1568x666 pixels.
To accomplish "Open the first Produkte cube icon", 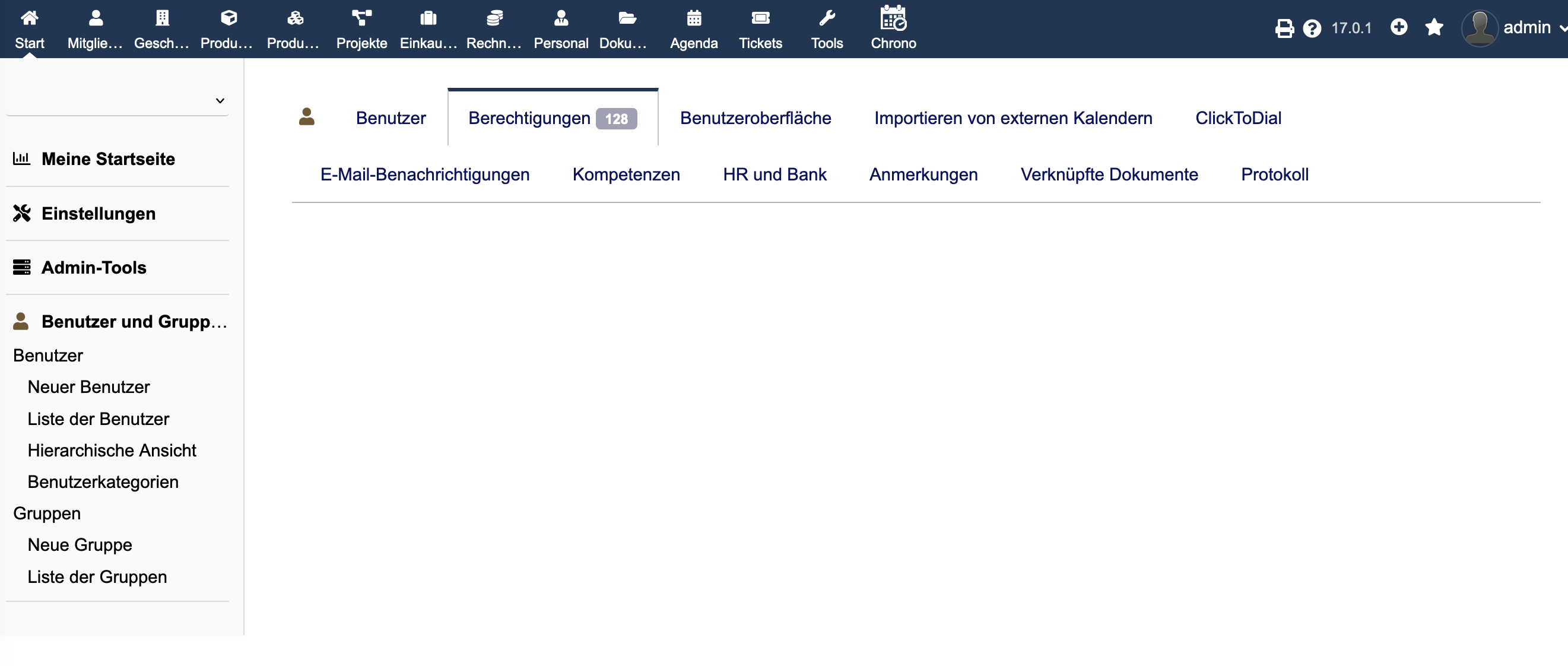I will [x=228, y=18].
